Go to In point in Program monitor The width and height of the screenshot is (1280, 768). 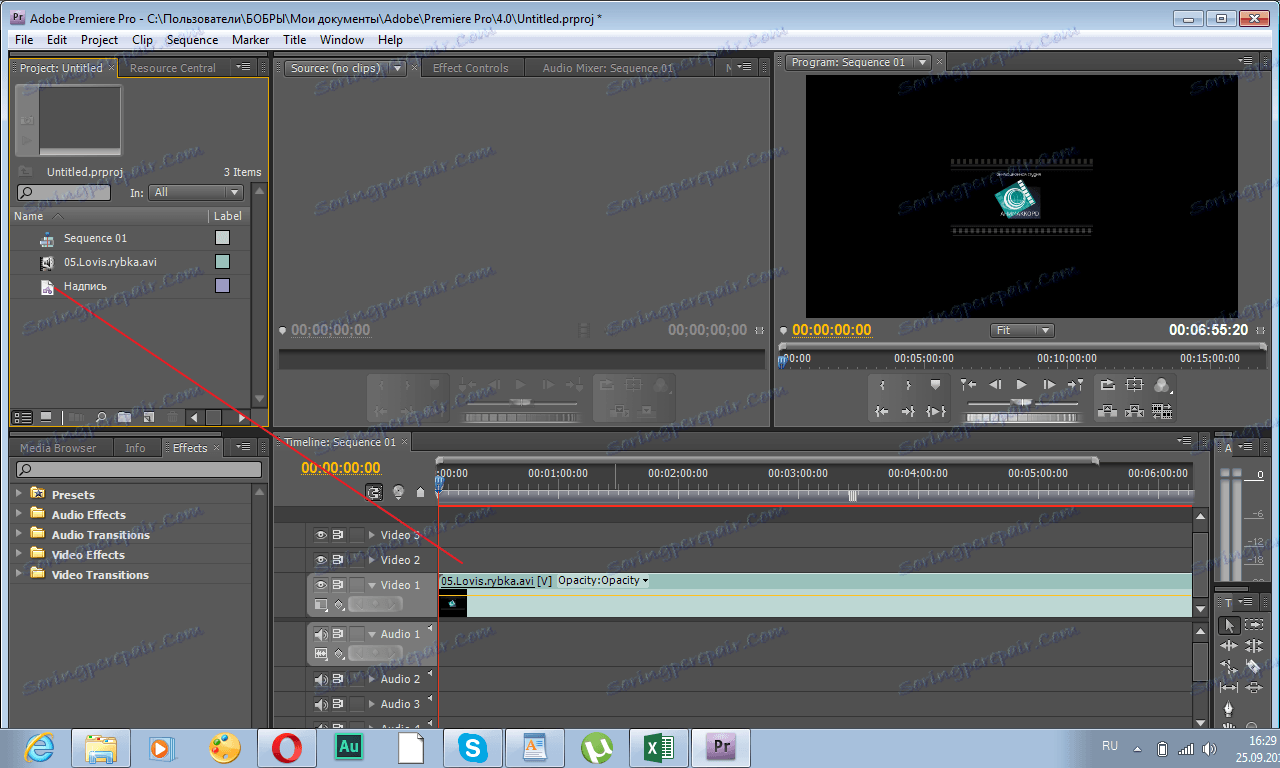coord(882,411)
